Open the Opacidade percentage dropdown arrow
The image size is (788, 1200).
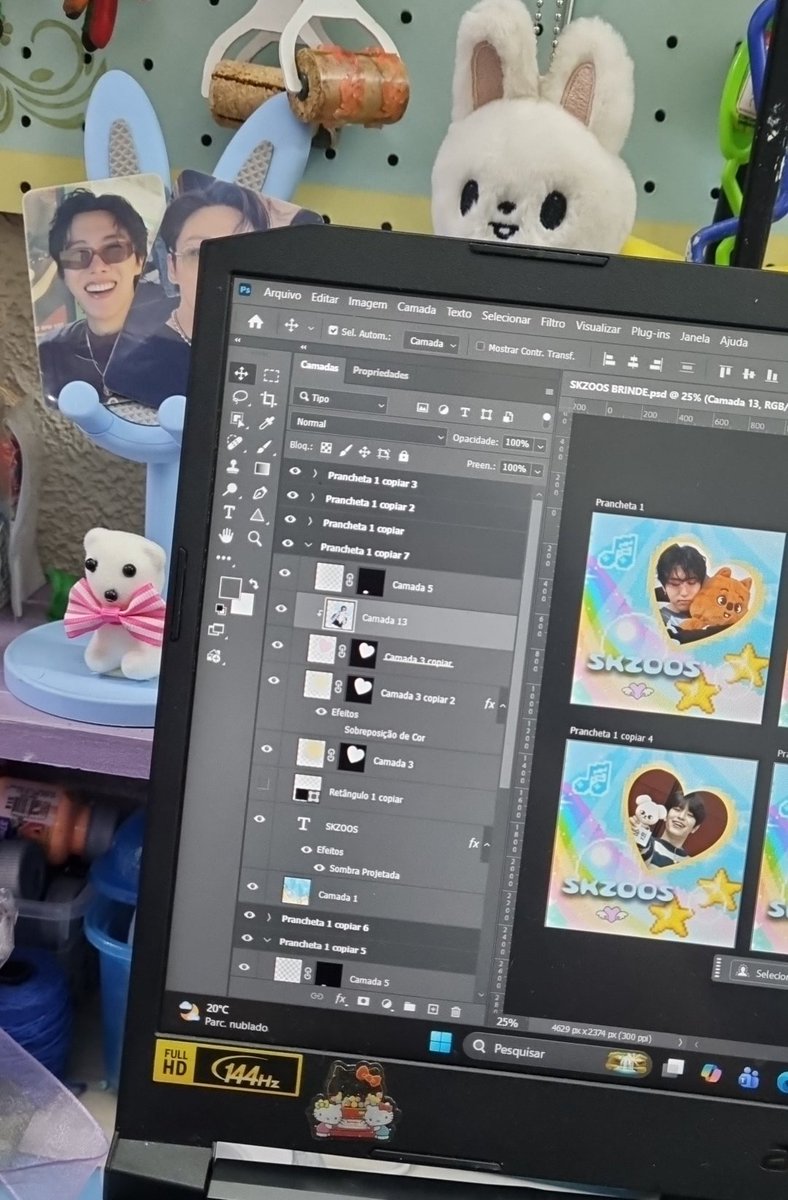541,445
